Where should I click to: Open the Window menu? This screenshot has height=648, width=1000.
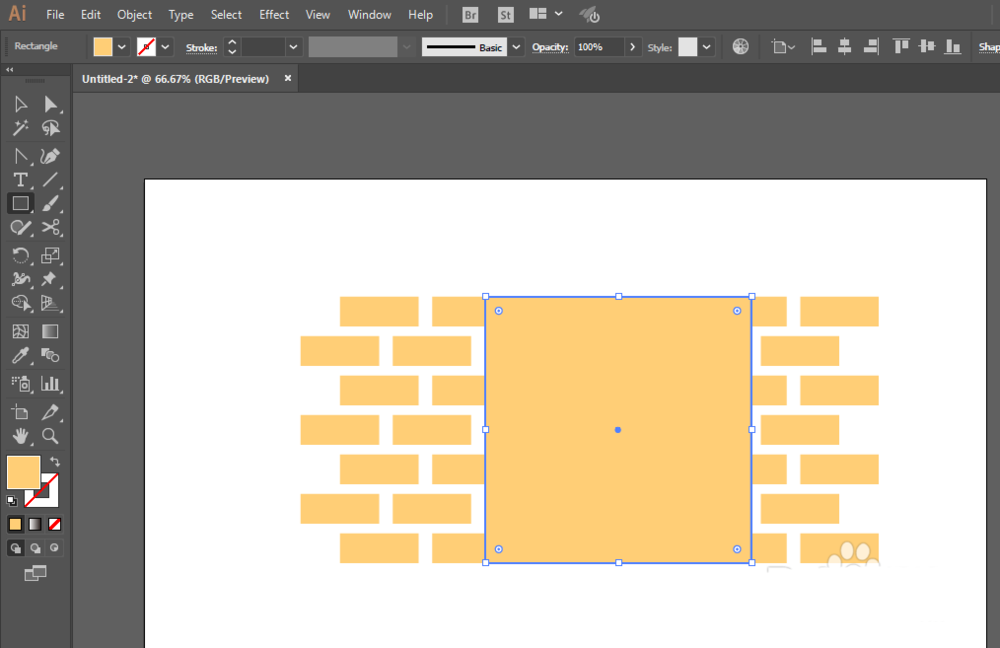pyautogui.click(x=369, y=15)
